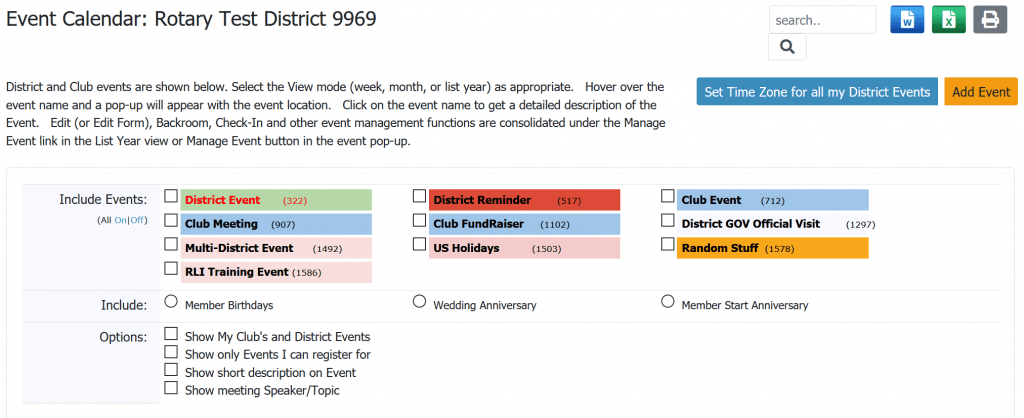Export calendar to Excel icon

pyautogui.click(x=948, y=20)
